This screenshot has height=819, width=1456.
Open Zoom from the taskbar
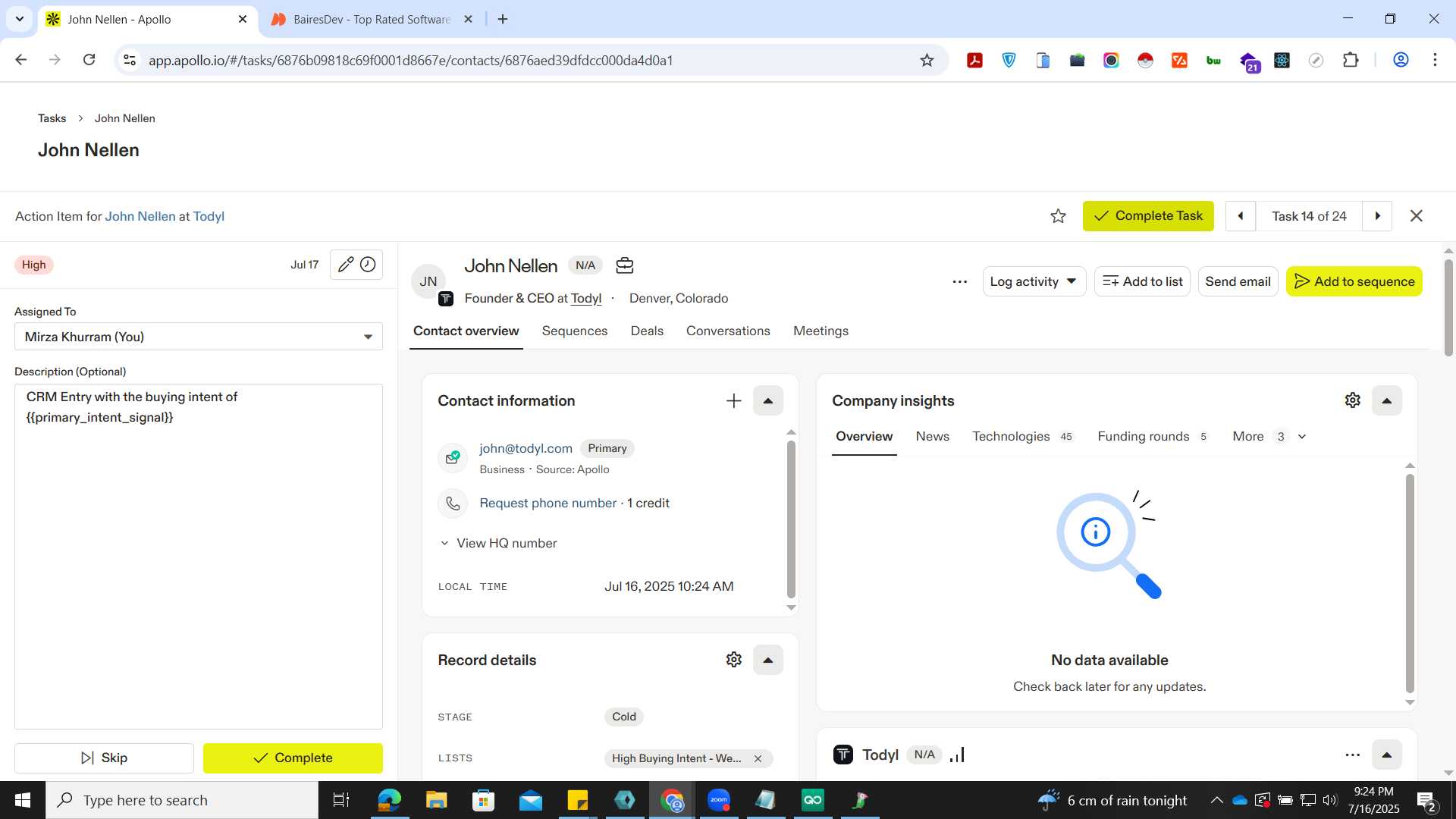(718, 800)
